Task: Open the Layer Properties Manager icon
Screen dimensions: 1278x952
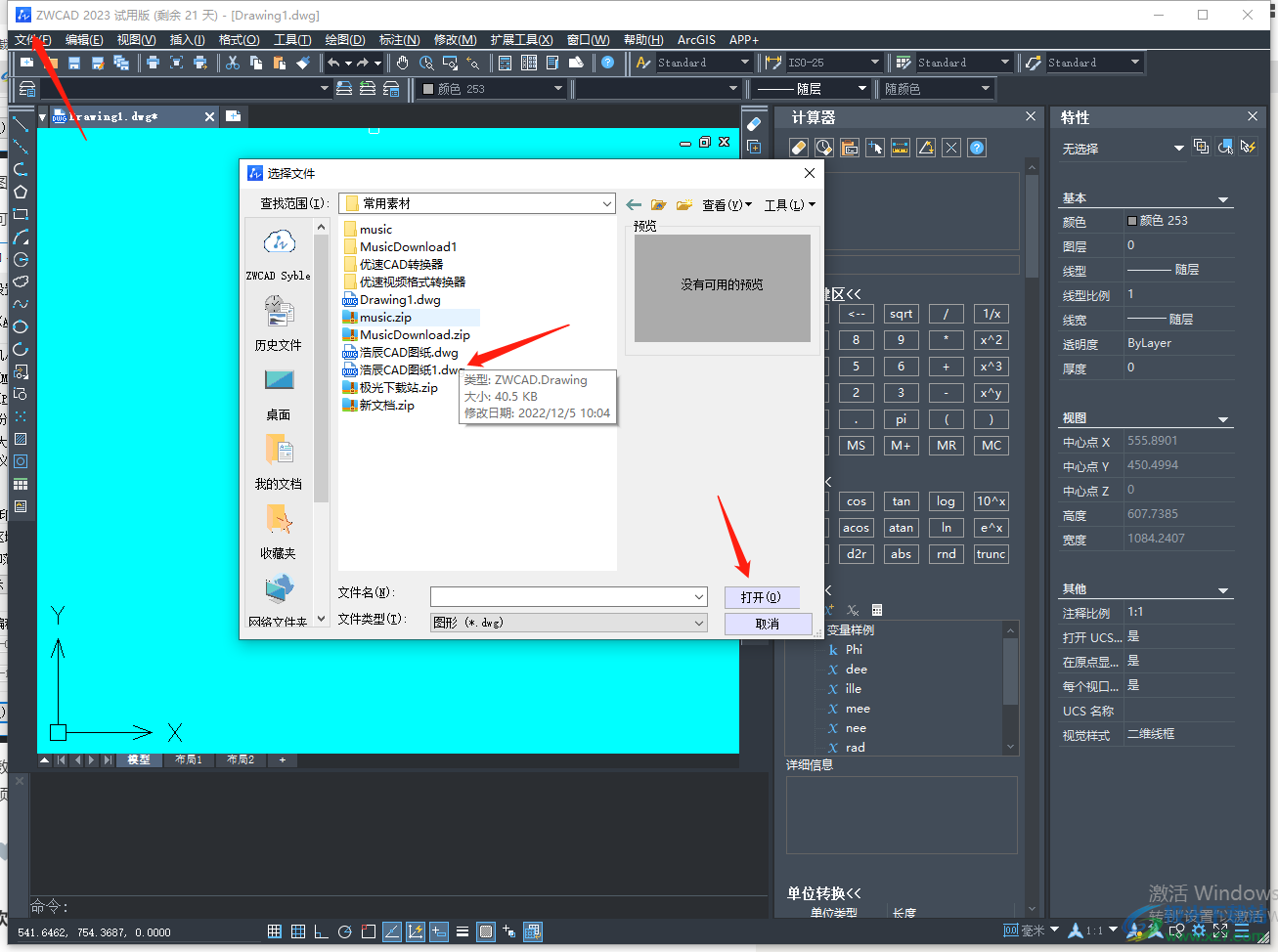Action: [27, 89]
